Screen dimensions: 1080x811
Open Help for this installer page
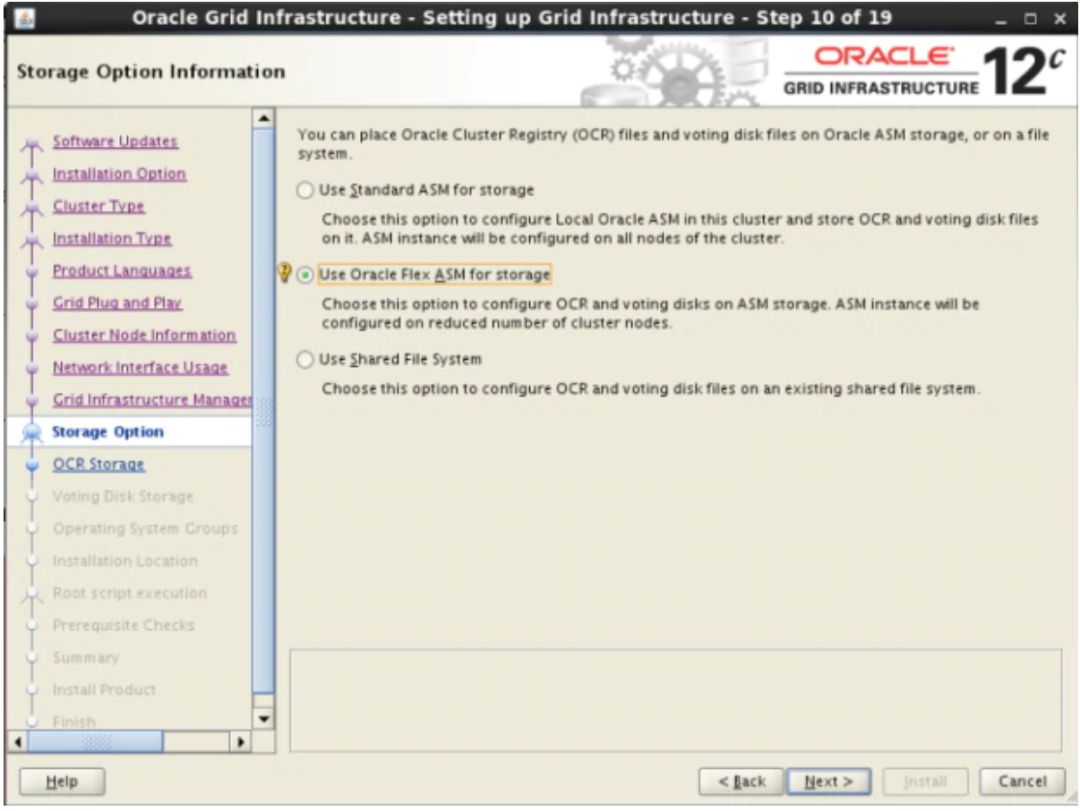coord(62,781)
